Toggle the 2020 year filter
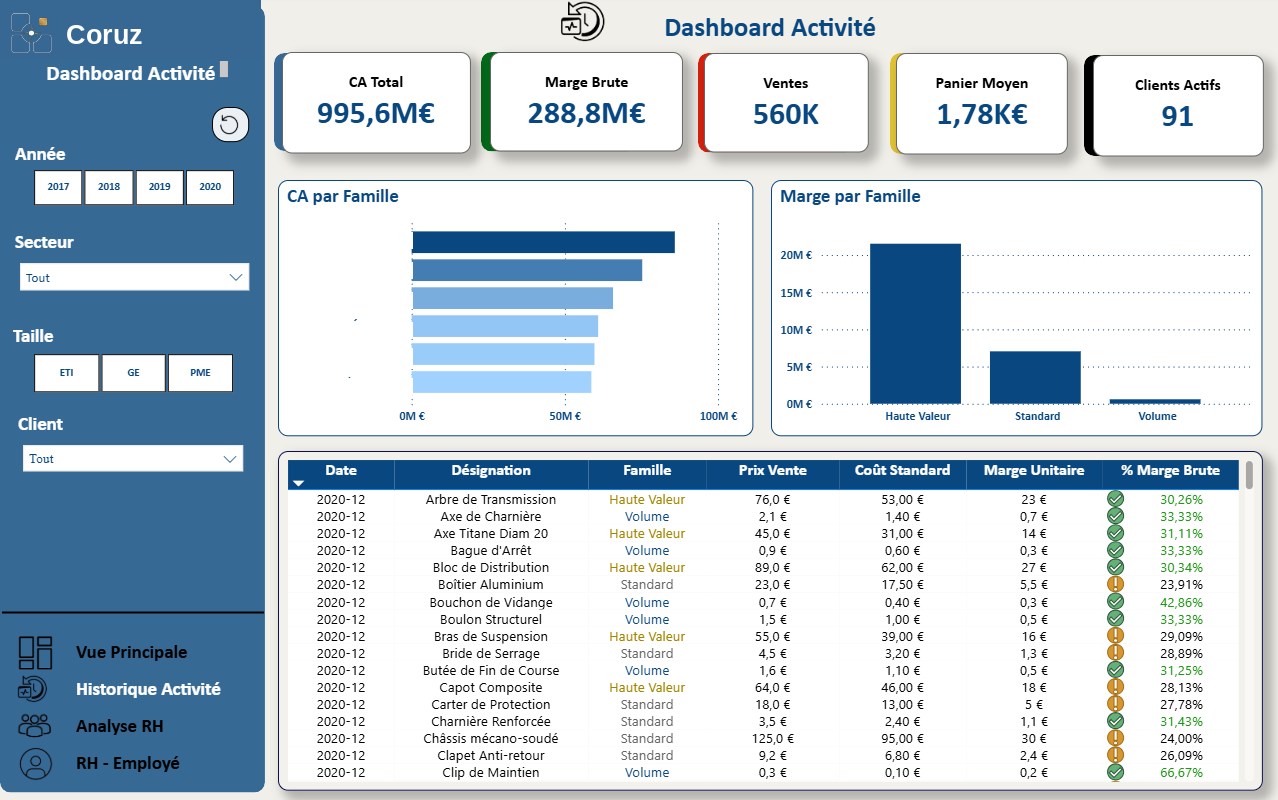1278x800 pixels. (x=210, y=187)
